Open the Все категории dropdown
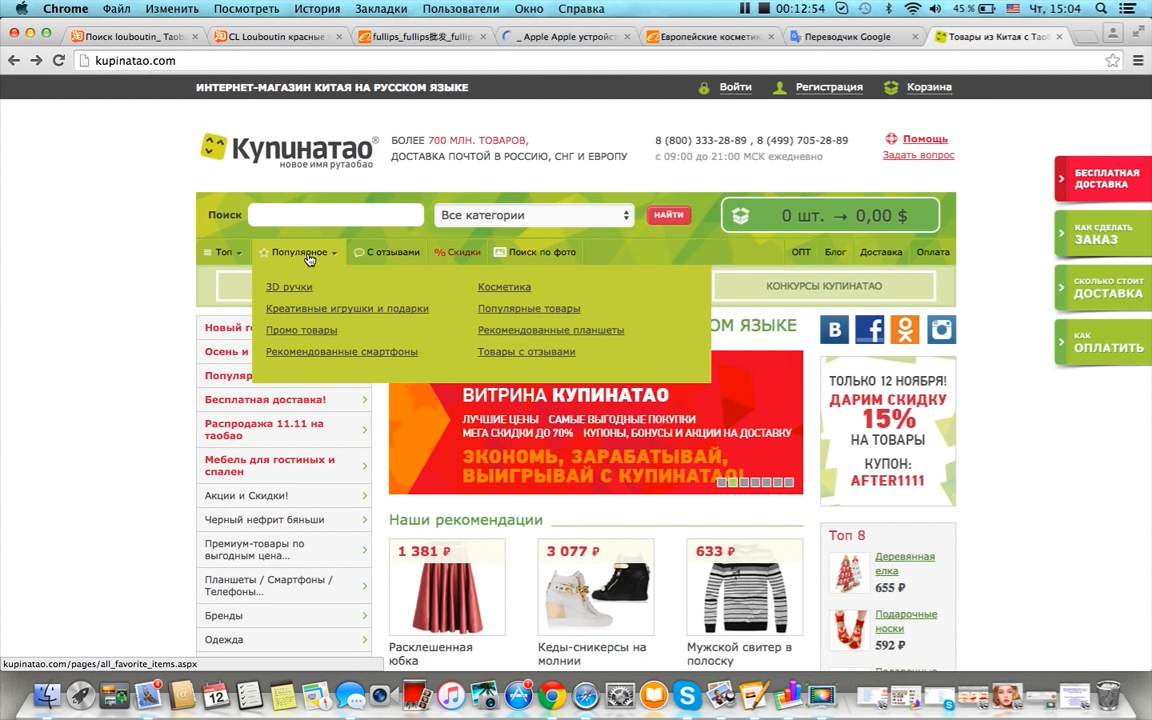Screen dimensions: 1152x720 (534, 215)
